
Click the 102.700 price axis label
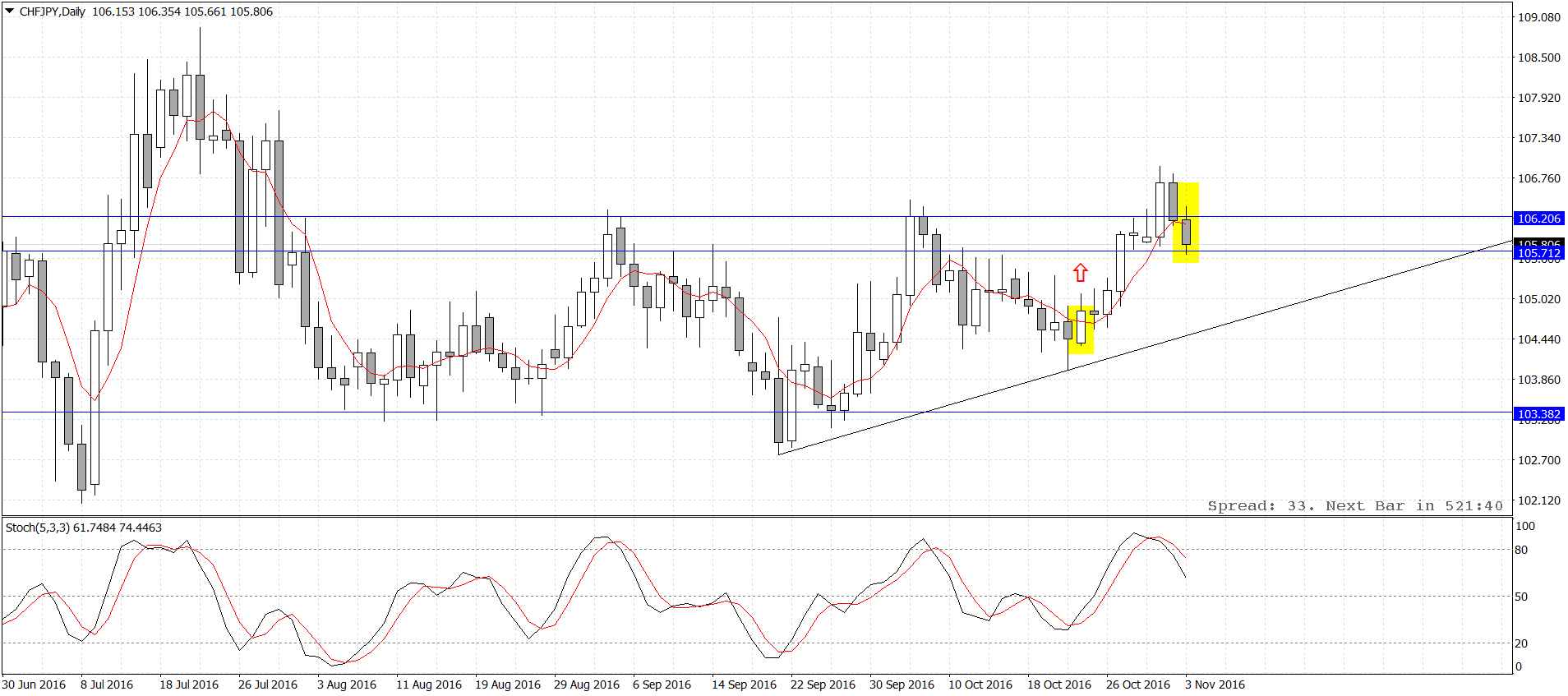1539,460
